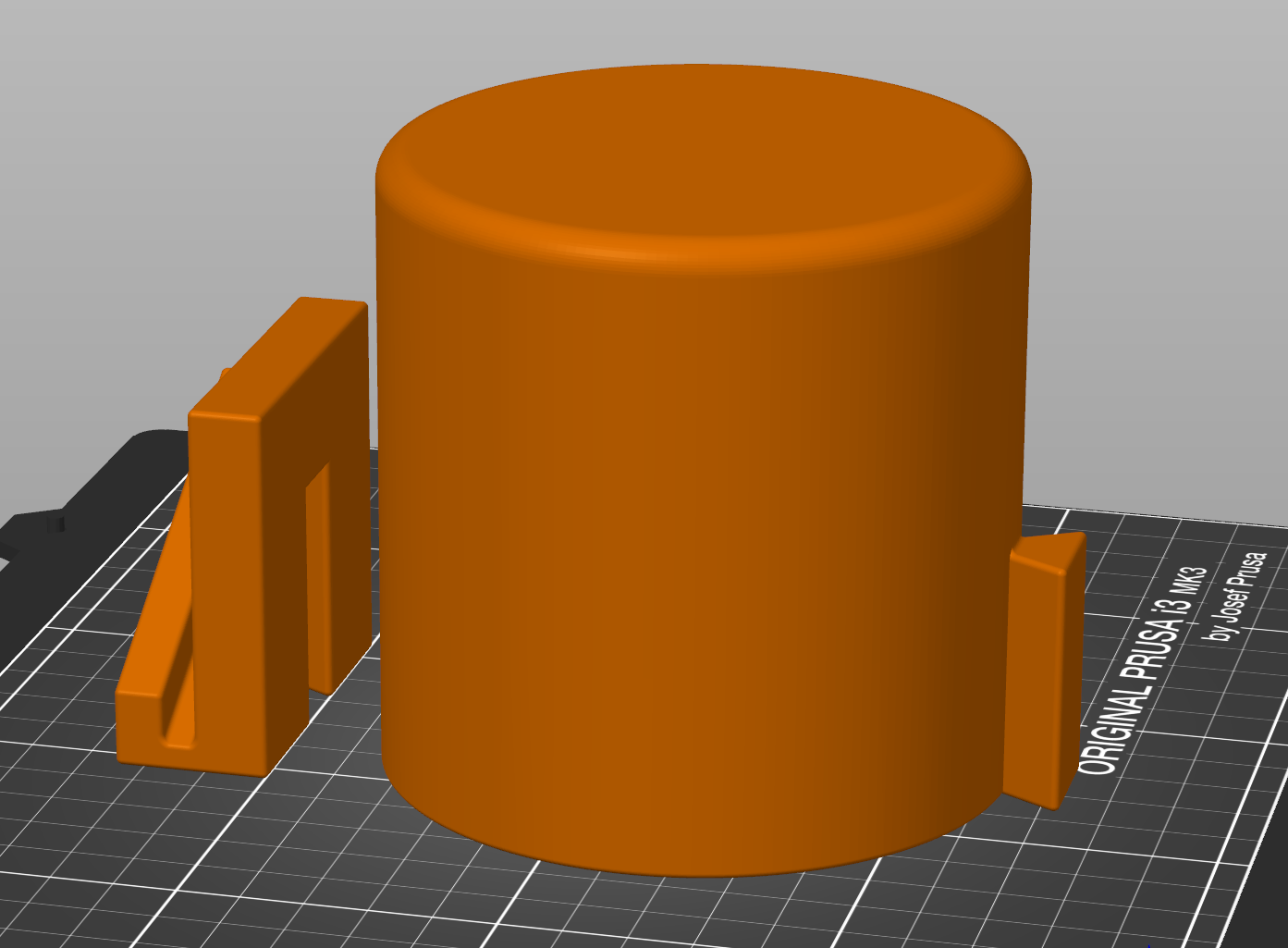Click the bracket's rear leg seen through the gap

(x=320, y=573)
